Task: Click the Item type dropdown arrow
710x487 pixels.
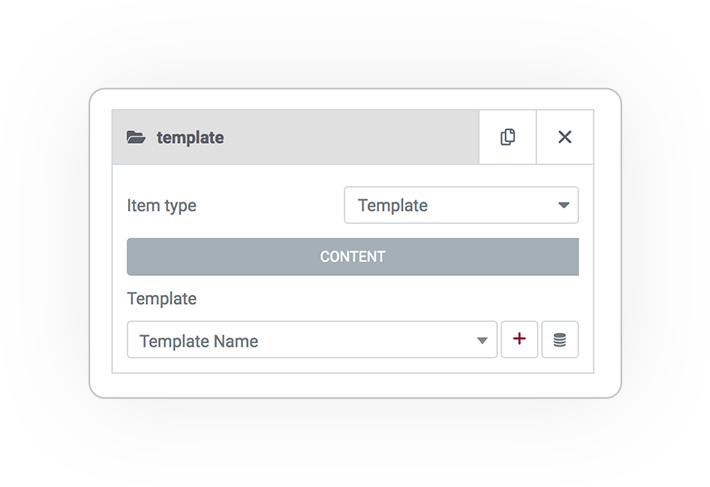Action: point(564,205)
